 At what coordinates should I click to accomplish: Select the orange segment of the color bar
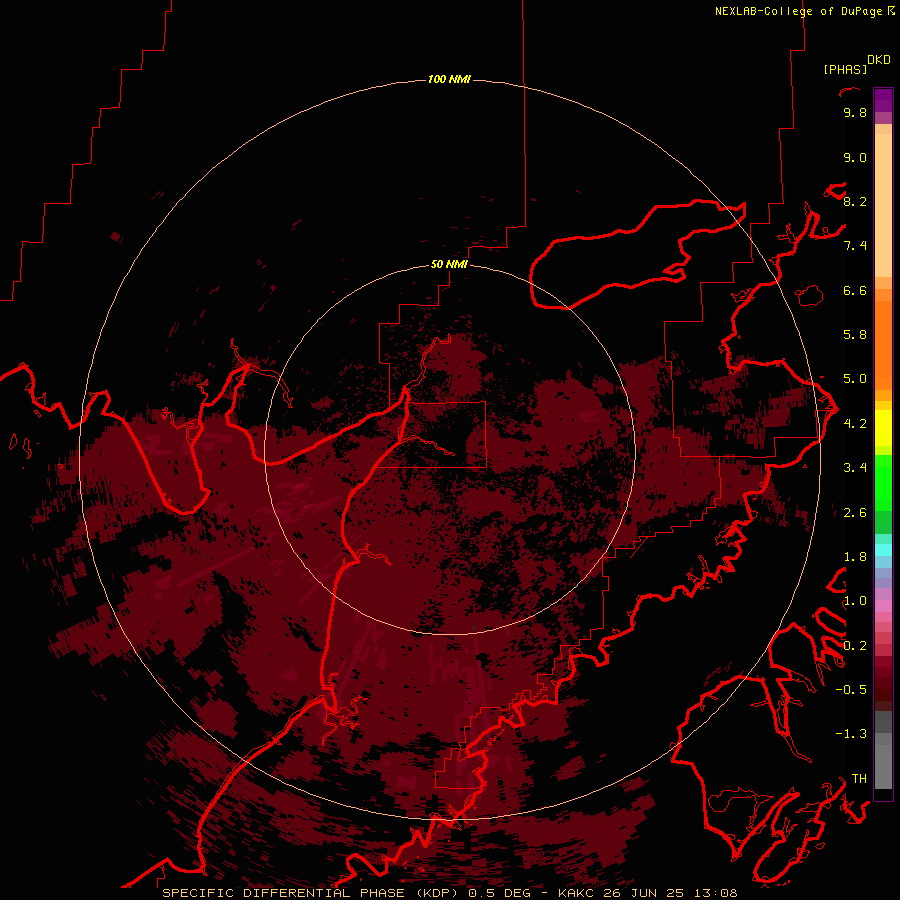pyautogui.click(x=883, y=345)
